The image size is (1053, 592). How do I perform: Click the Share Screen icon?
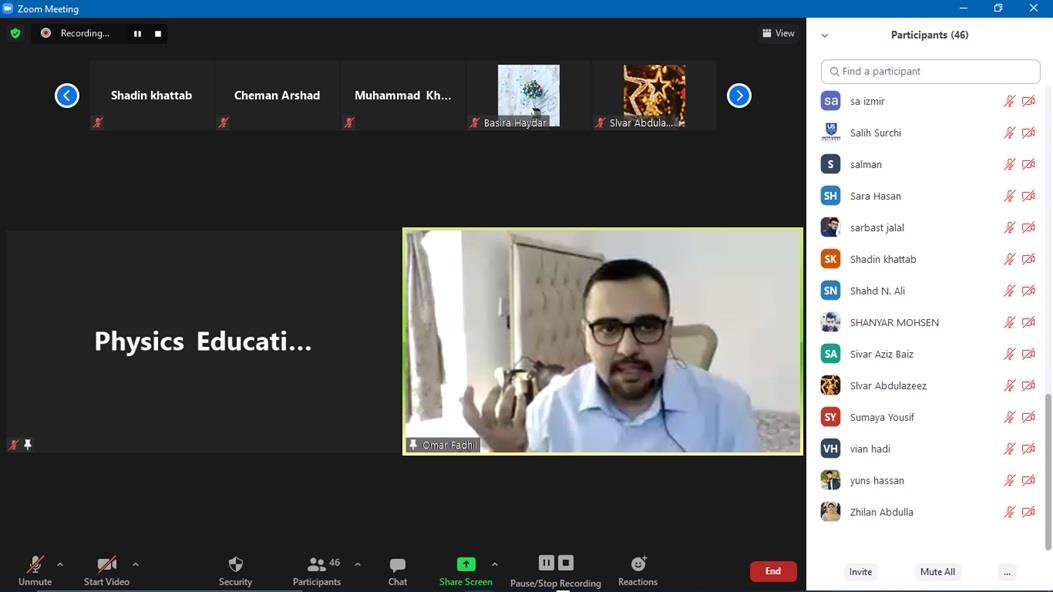466,565
